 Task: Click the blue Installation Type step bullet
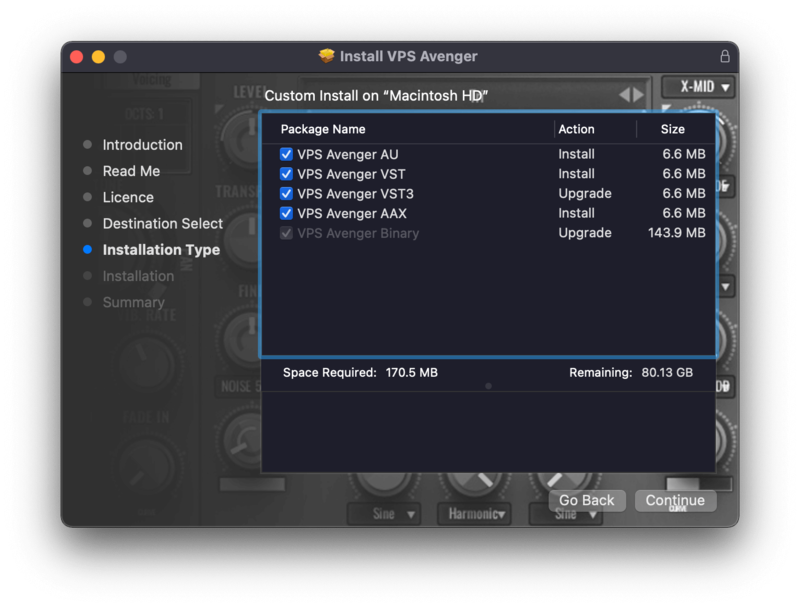[x=88, y=250]
